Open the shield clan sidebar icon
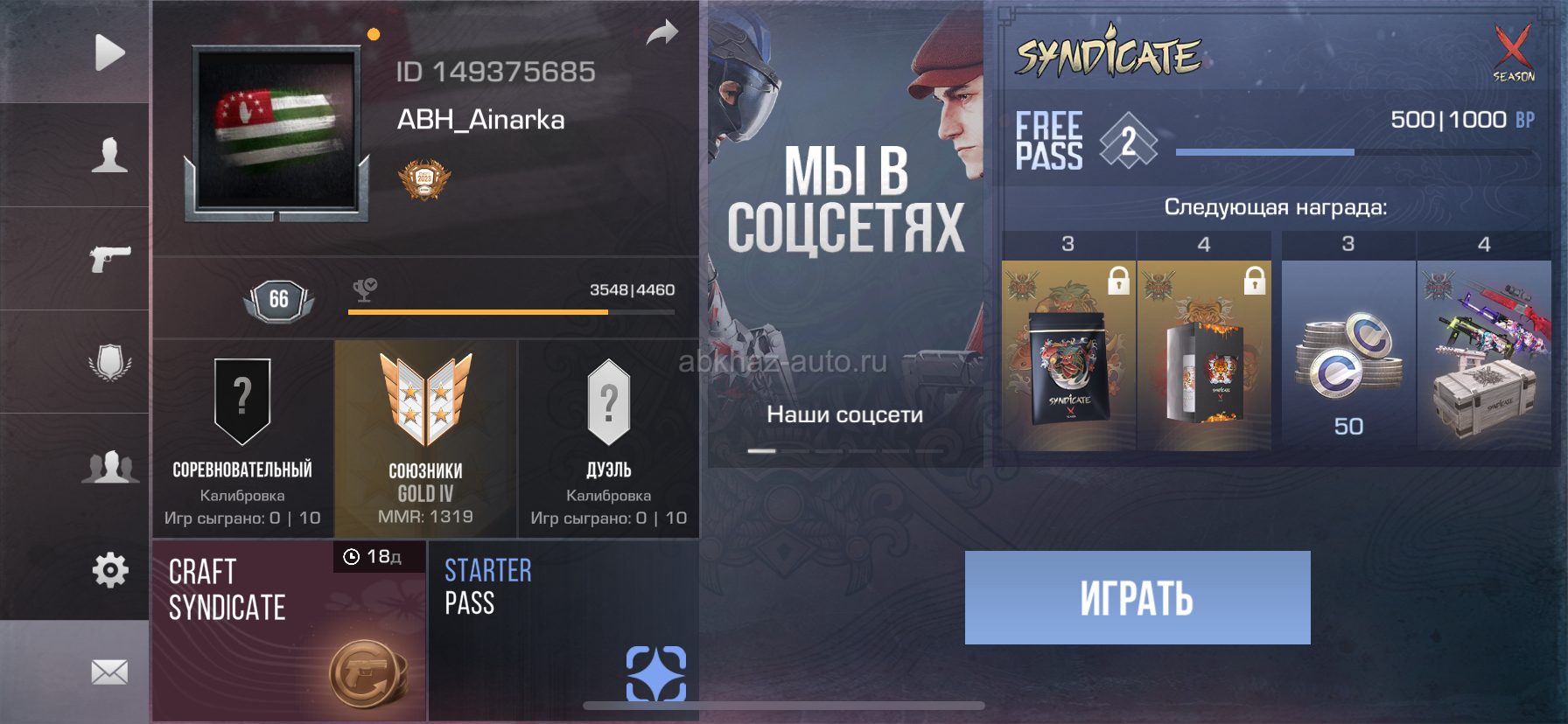This screenshot has width=1568, height=724. (110, 362)
